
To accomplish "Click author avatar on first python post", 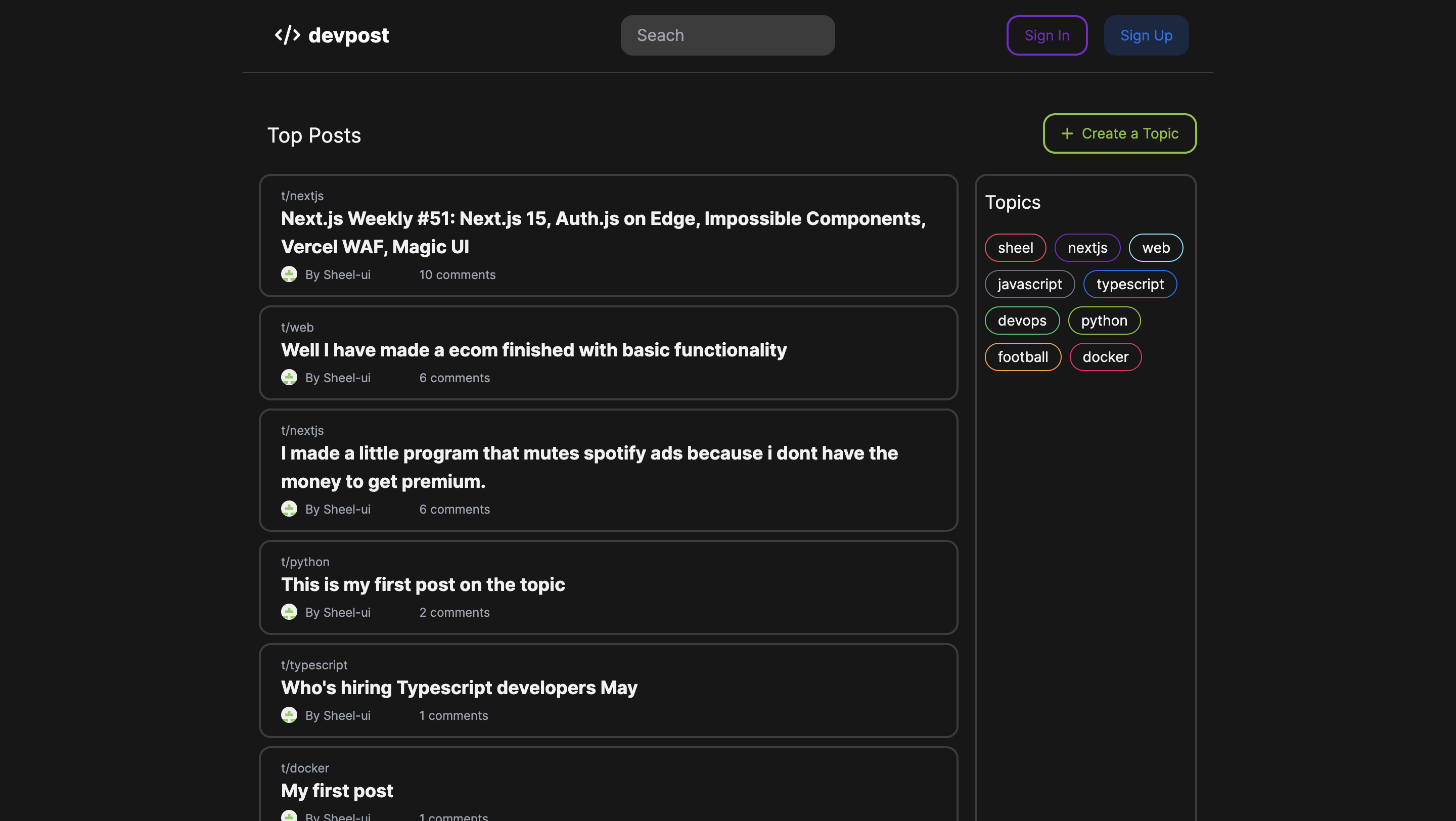I will pos(289,612).
